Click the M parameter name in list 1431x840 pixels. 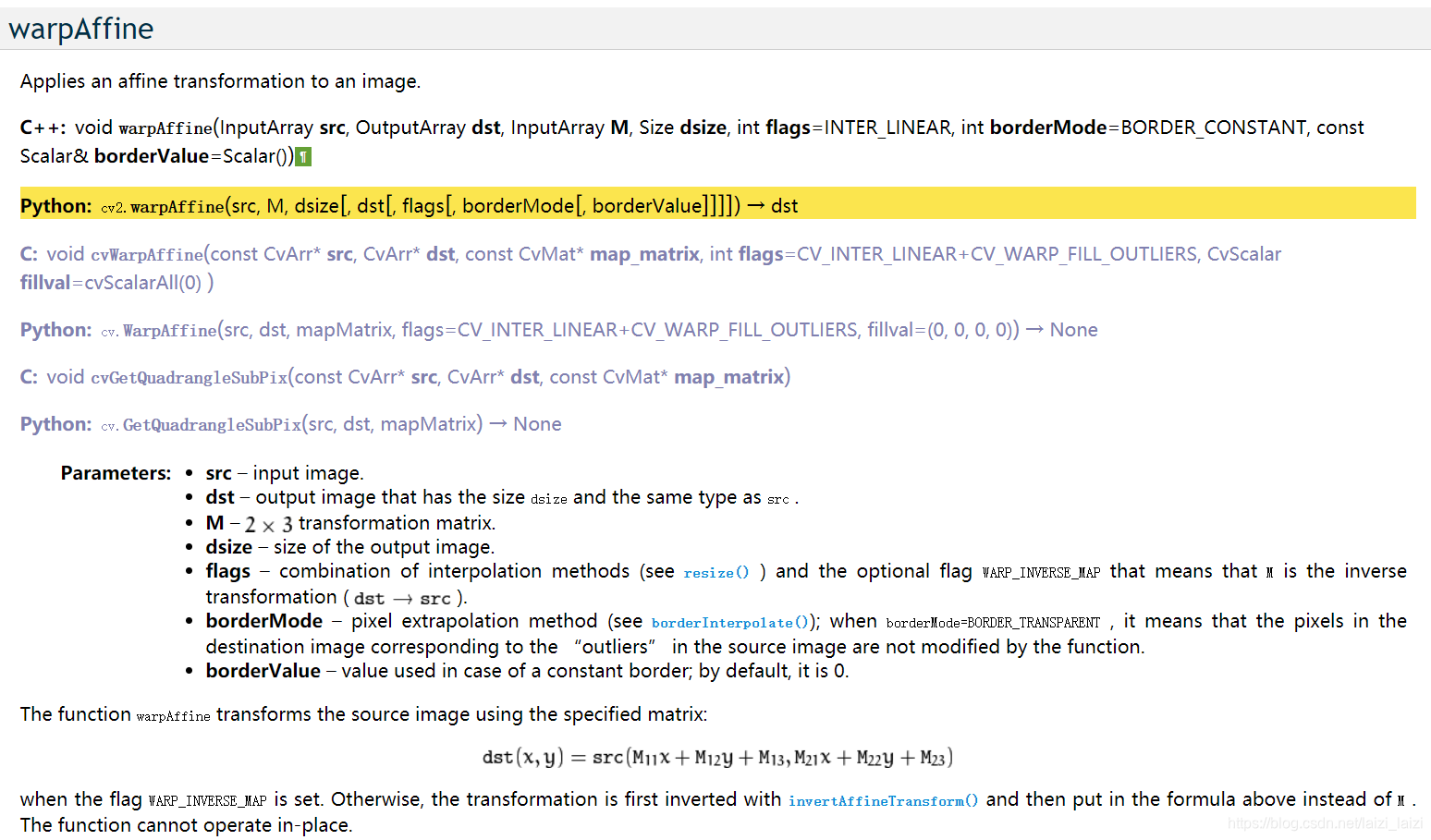(x=214, y=523)
